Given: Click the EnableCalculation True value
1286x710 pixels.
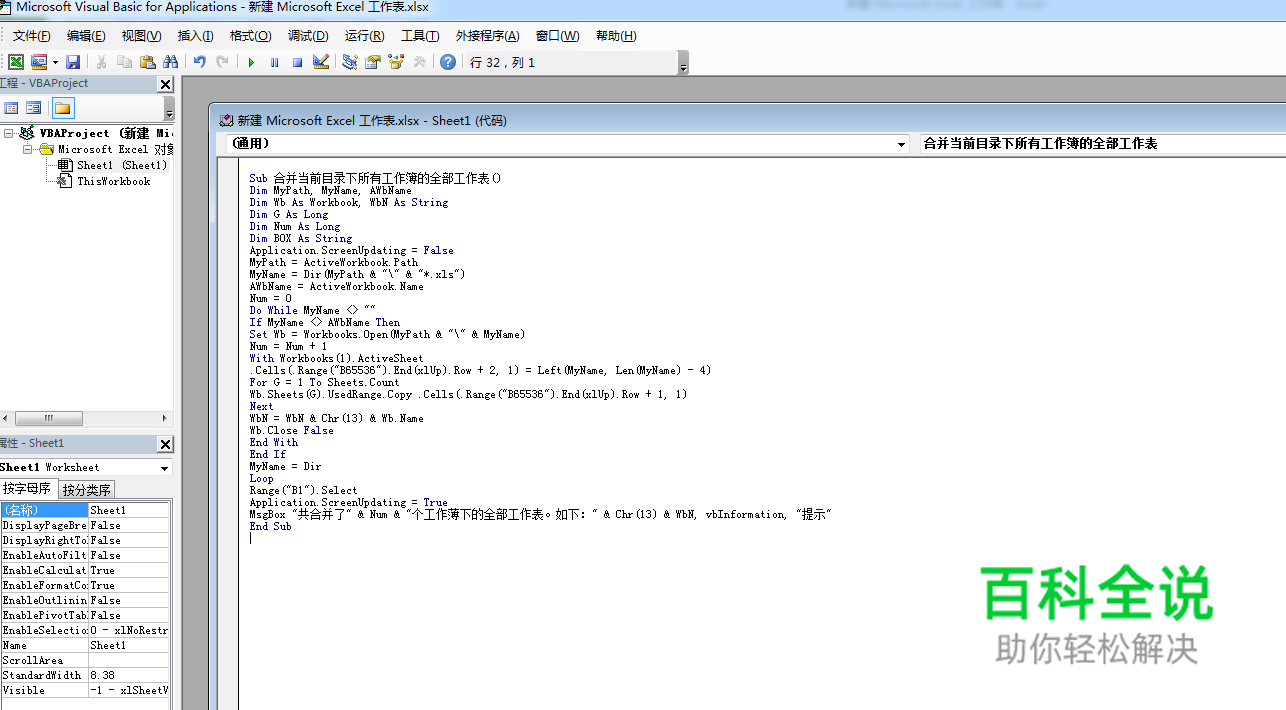Looking at the screenshot, I should pos(130,570).
